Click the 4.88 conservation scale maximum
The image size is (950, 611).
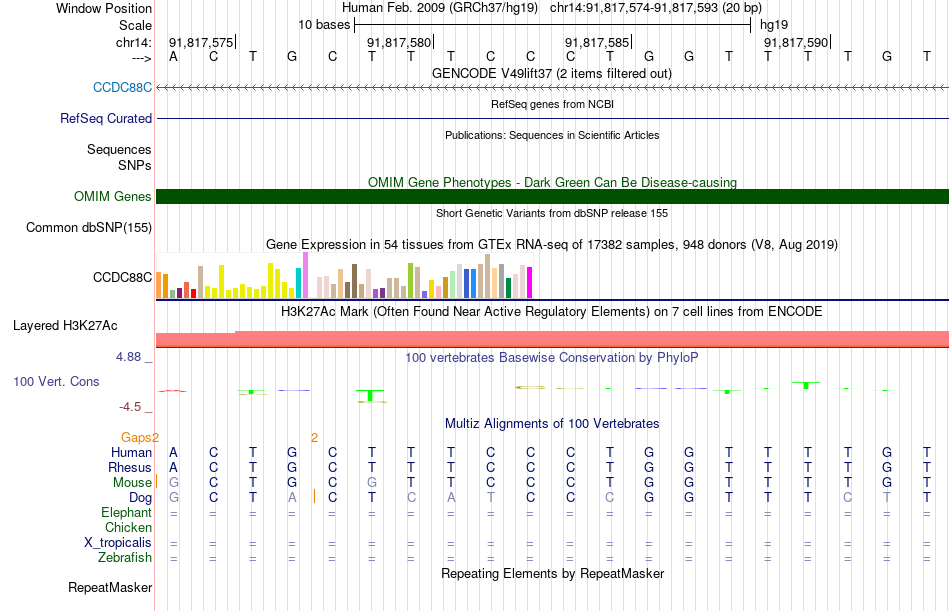click(128, 356)
